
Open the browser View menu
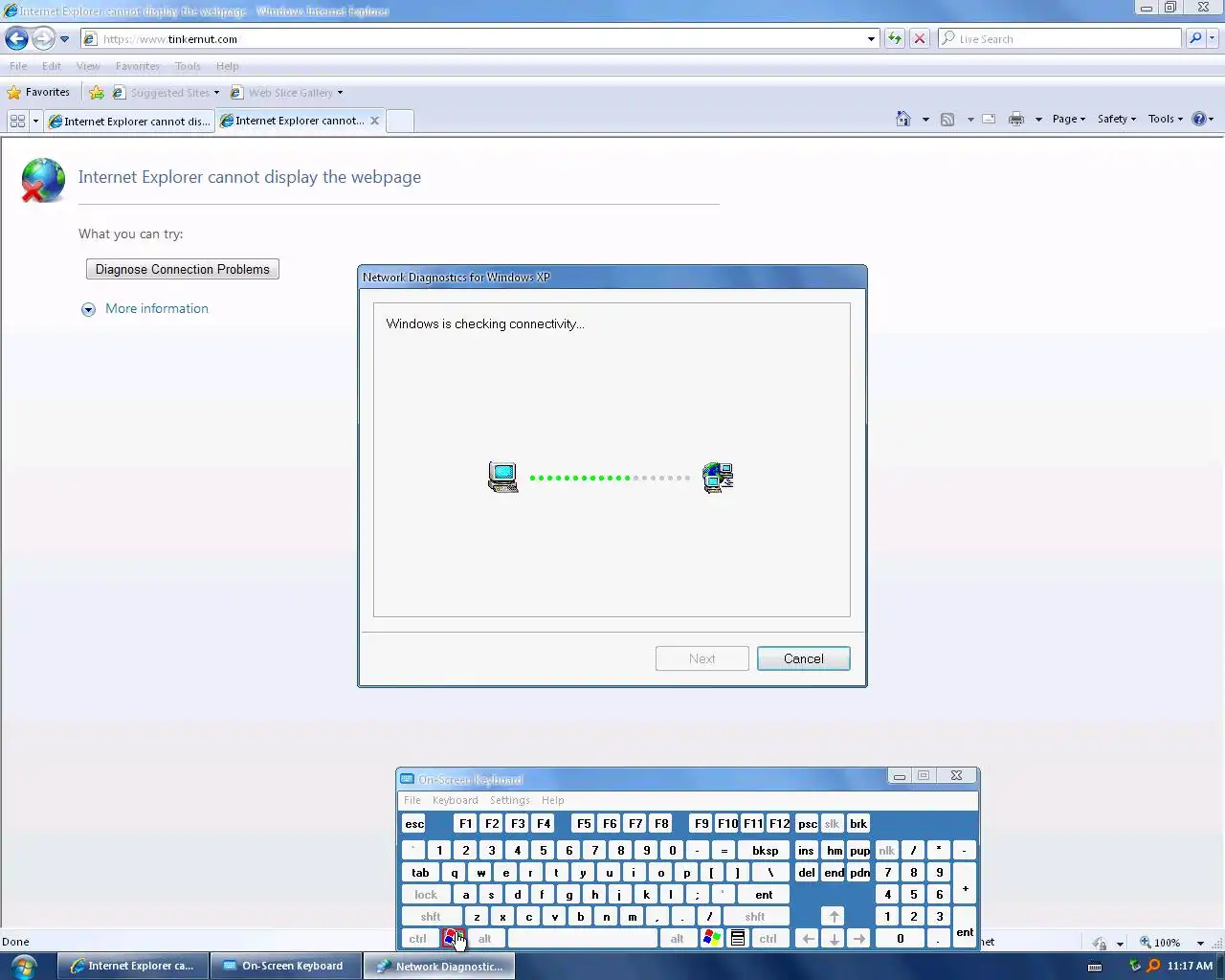click(88, 66)
